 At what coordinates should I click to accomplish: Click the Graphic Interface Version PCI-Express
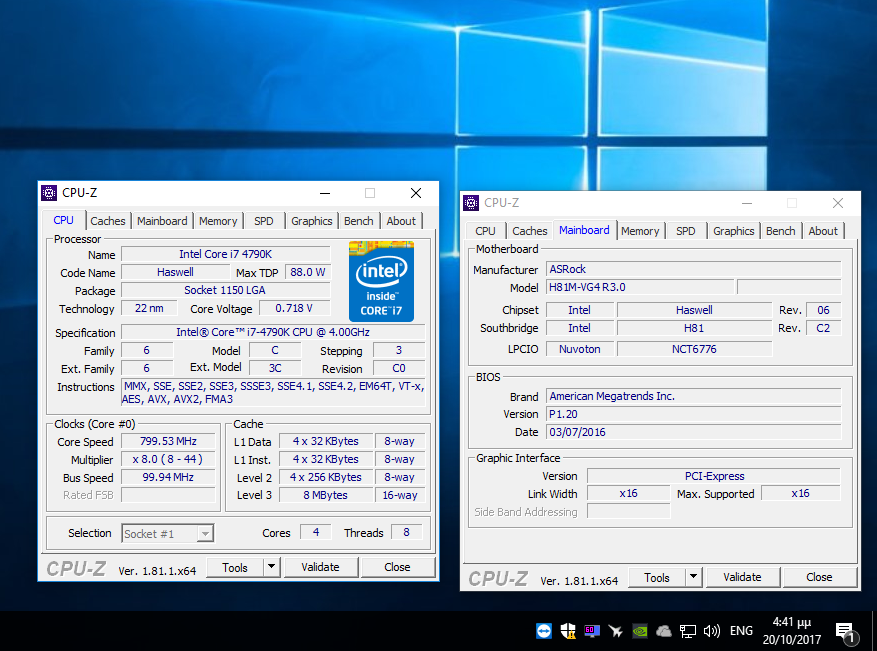pyautogui.click(x=714, y=476)
